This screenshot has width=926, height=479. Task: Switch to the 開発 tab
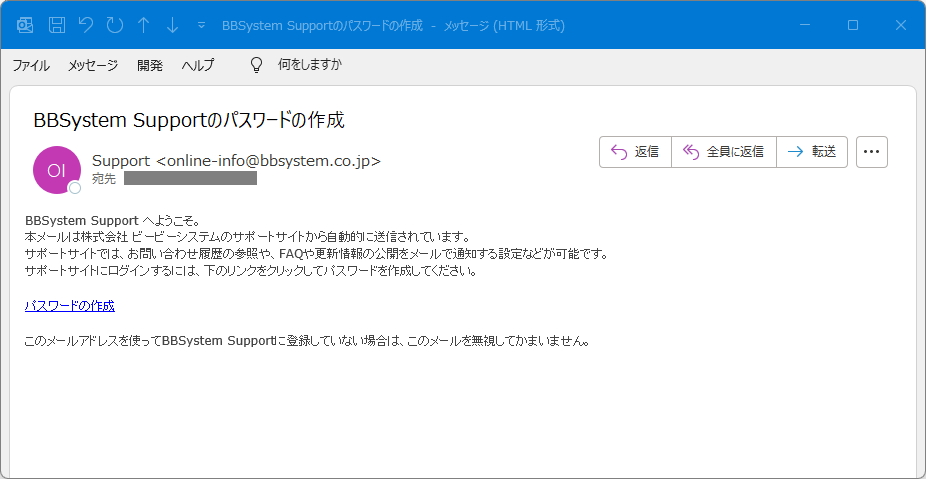pos(150,65)
